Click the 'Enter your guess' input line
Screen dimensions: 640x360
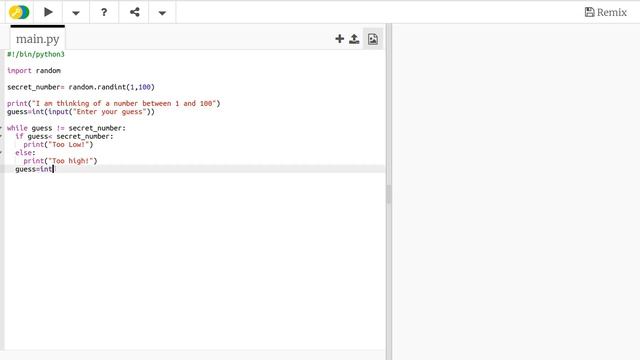tap(81, 111)
